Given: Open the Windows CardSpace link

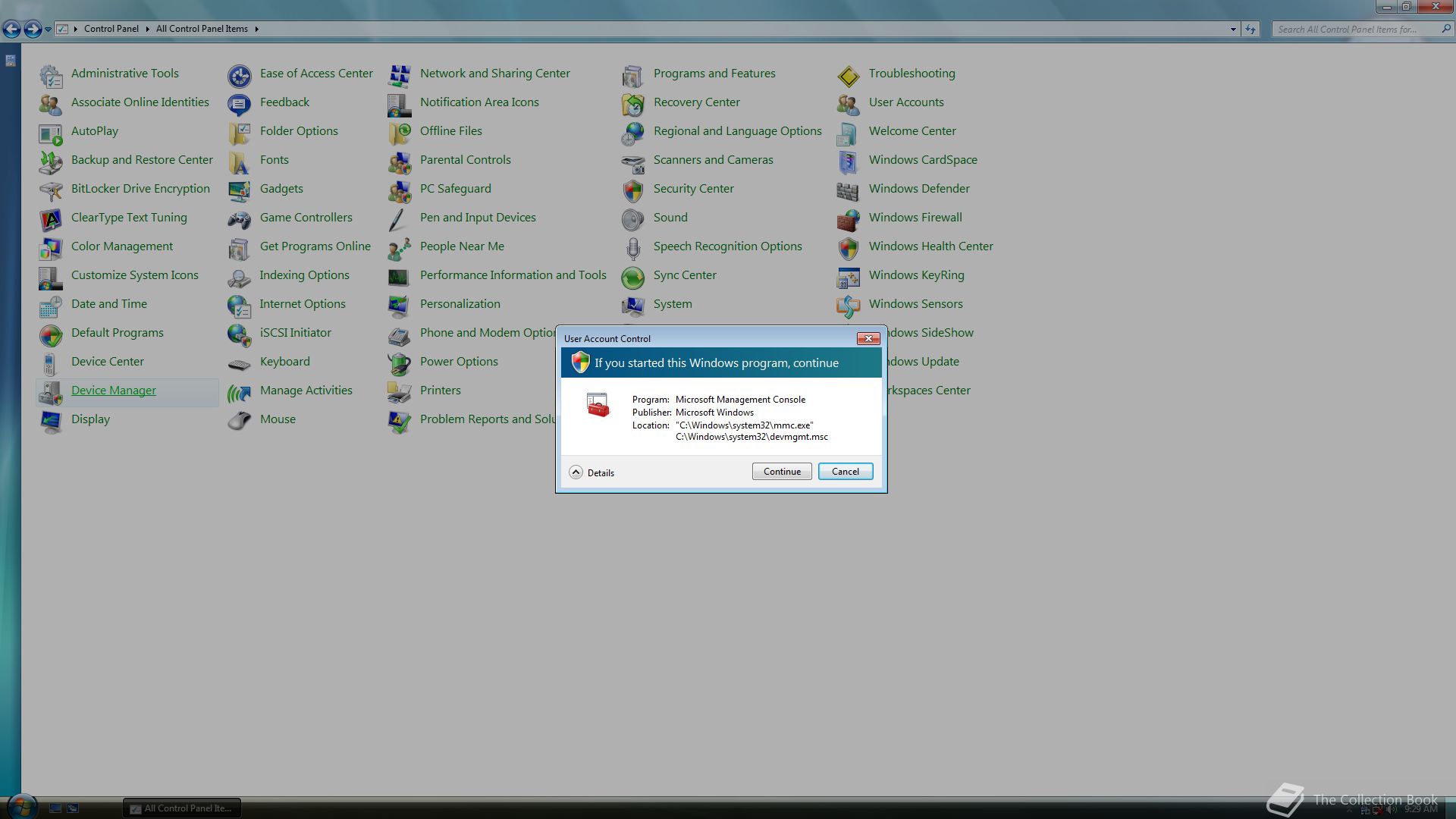Looking at the screenshot, I should tap(923, 159).
